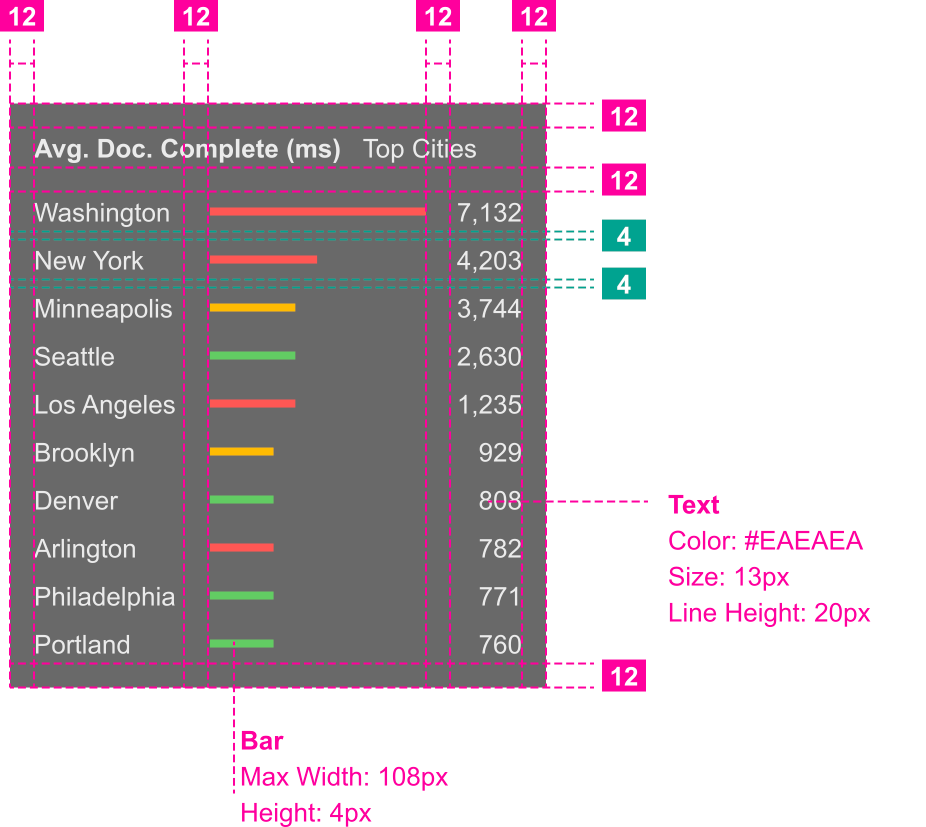Click the Portland value 760
Image resolution: width=926 pixels, height=827 pixels.
[x=499, y=645]
